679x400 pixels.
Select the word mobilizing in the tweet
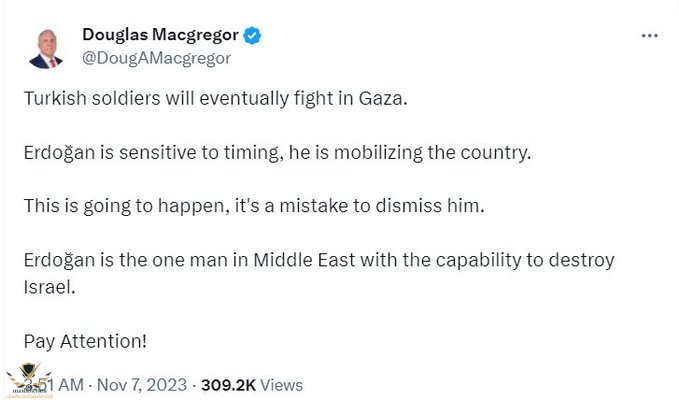point(378,153)
